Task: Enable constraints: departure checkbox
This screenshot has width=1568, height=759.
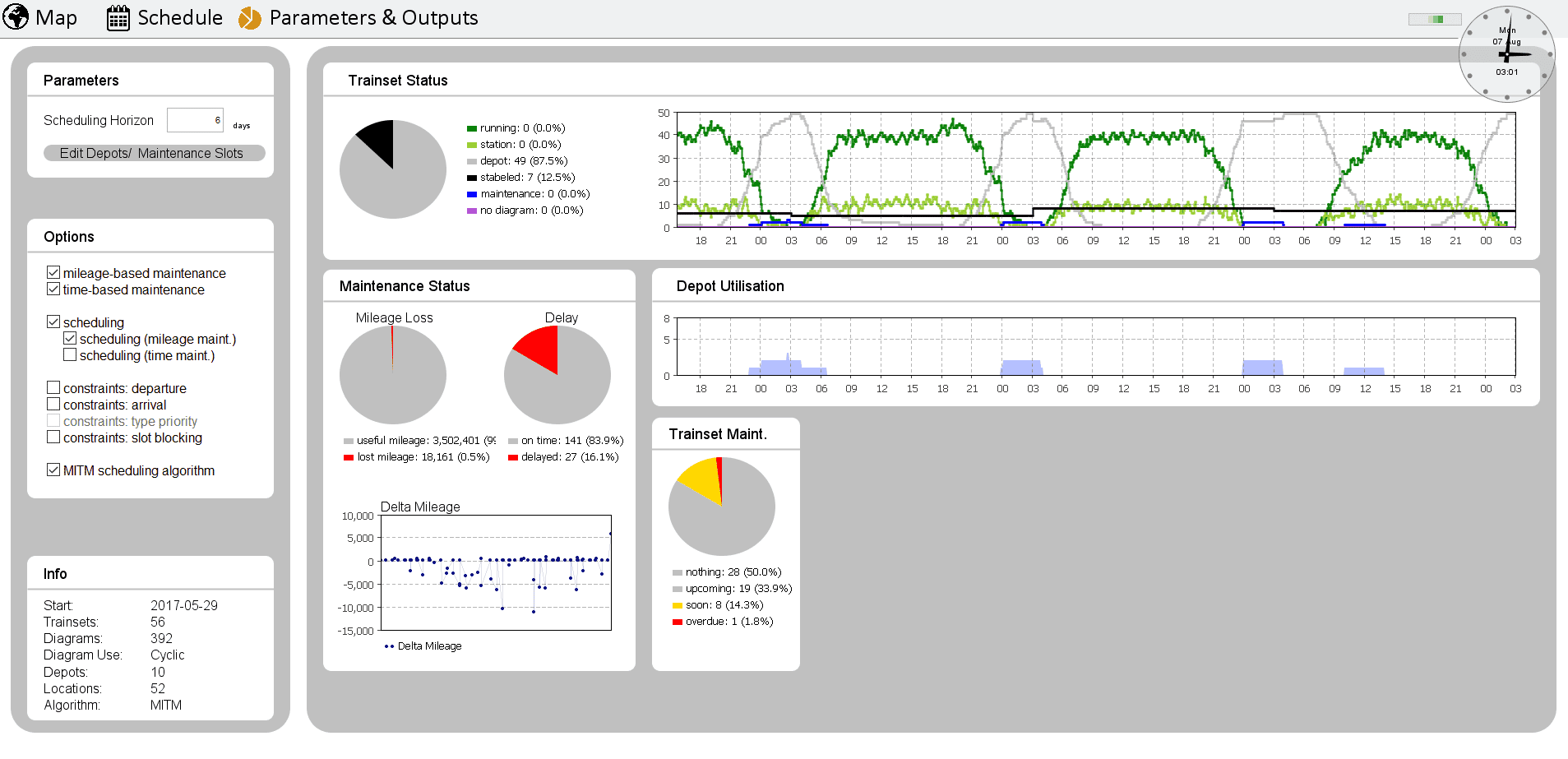Action: [x=53, y=387]
